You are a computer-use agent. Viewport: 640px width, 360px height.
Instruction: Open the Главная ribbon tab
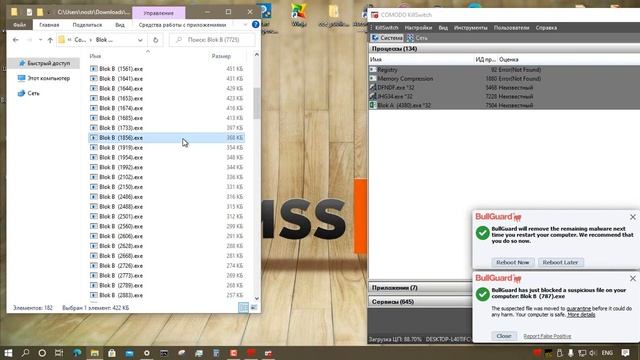49,24
